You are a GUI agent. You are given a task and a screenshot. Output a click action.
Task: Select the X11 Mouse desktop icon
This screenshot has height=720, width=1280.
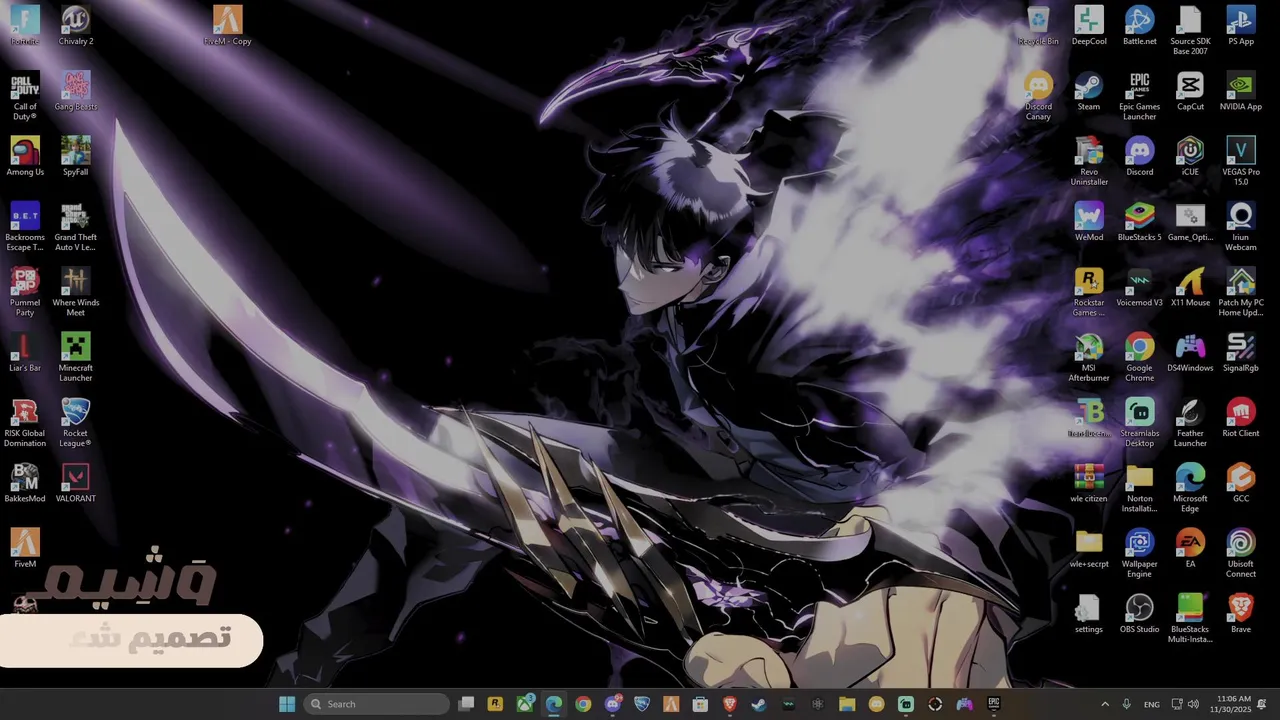[x=1190, y=287]
